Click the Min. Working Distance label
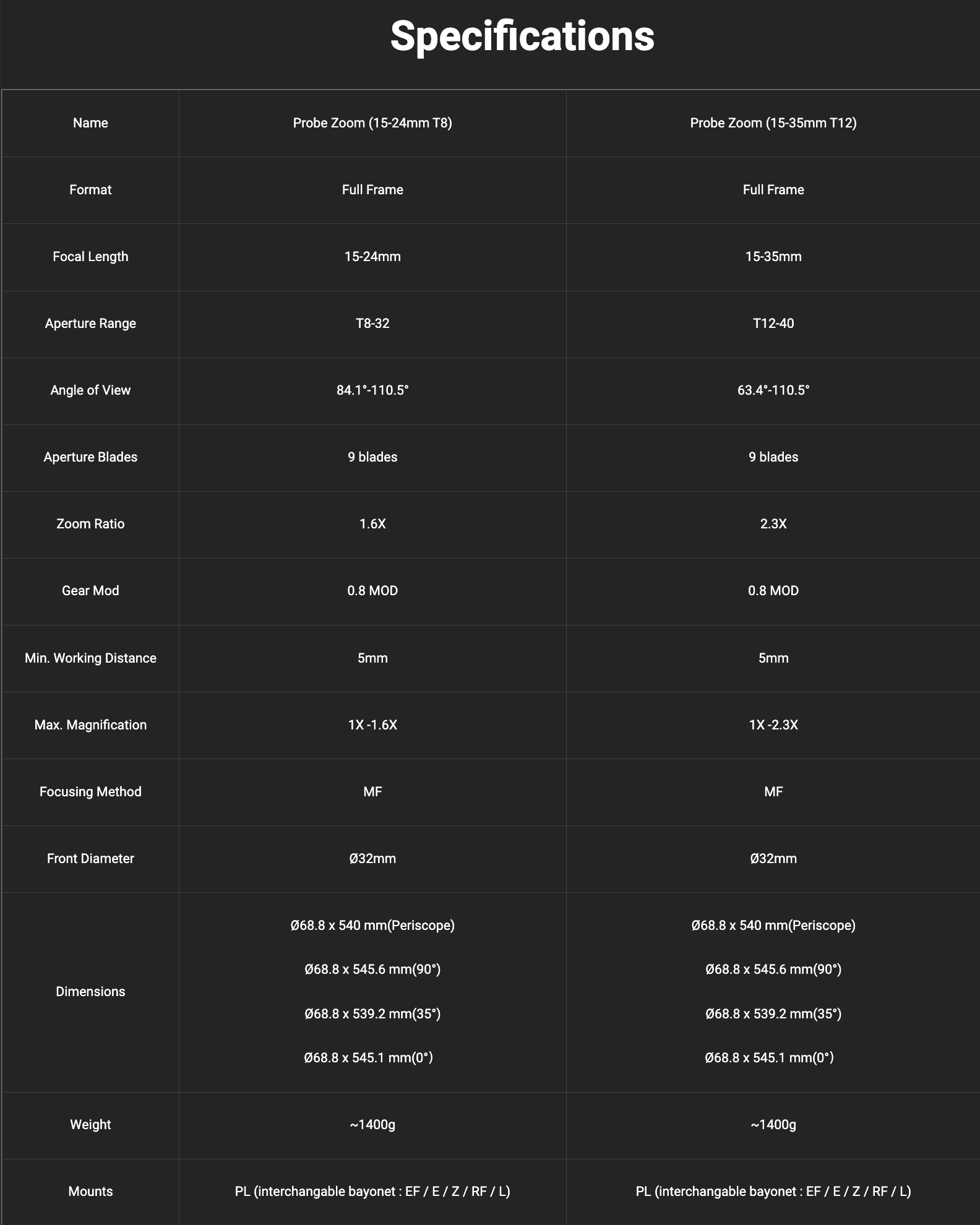980x1225 pixels. pyautogui.click(x=90, y=658)
